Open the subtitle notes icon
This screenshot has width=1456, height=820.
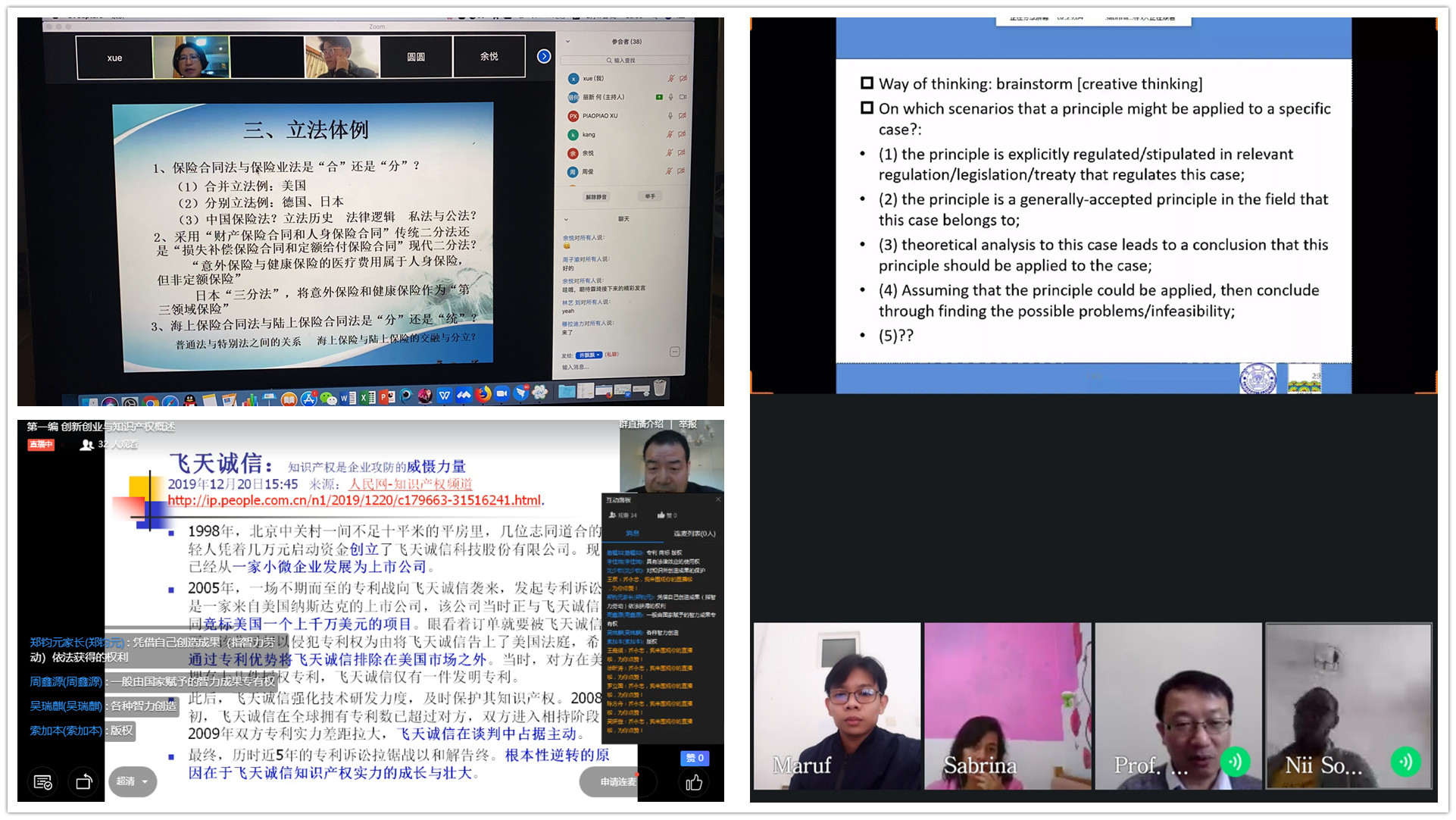point(43,781)
